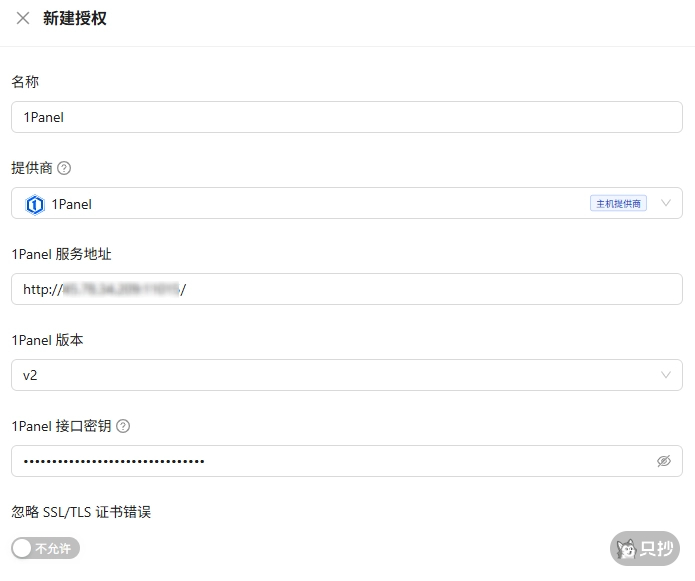Click the 只抄 watermark cat icon
This screenshot has height=581, width=695.
(x=627, y=548)
